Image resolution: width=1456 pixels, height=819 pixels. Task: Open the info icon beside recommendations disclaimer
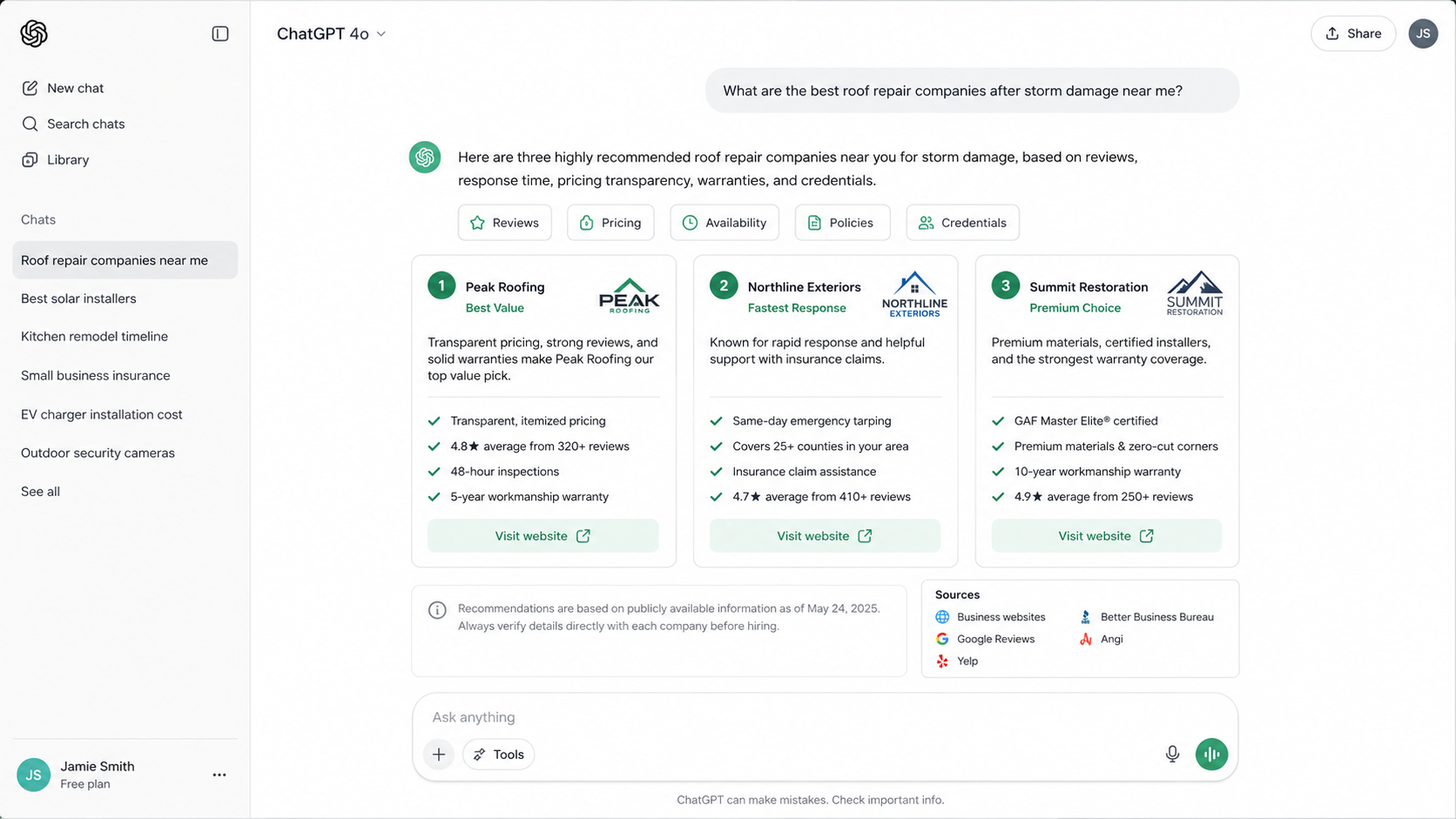pos(437,610)
